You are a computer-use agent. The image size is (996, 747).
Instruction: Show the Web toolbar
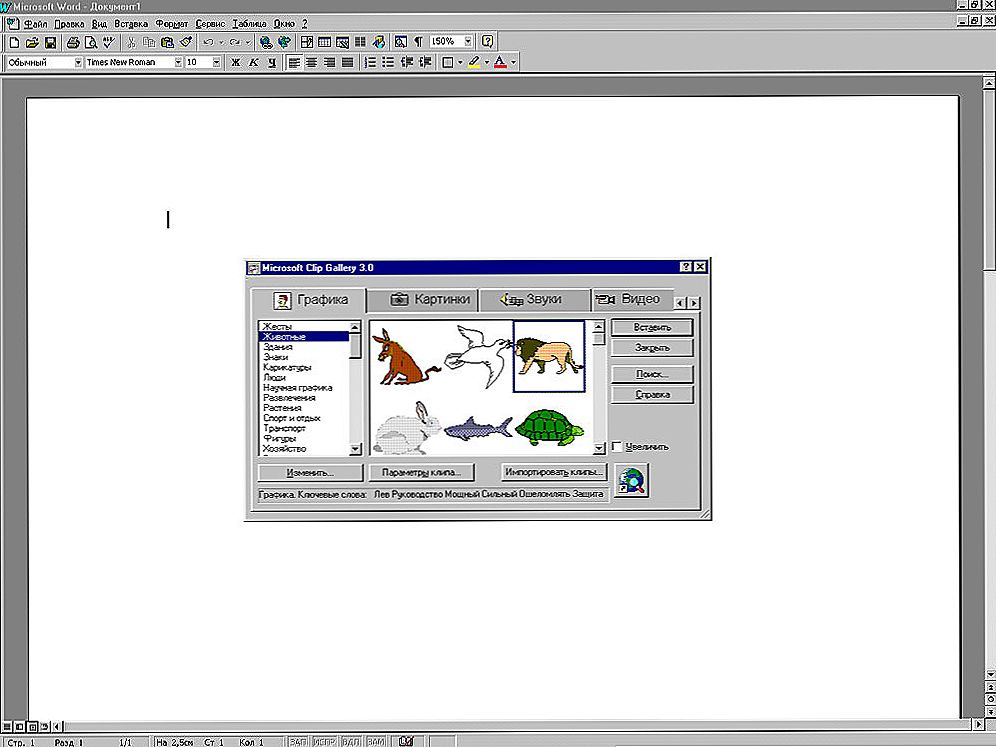[x=285, y=43]
